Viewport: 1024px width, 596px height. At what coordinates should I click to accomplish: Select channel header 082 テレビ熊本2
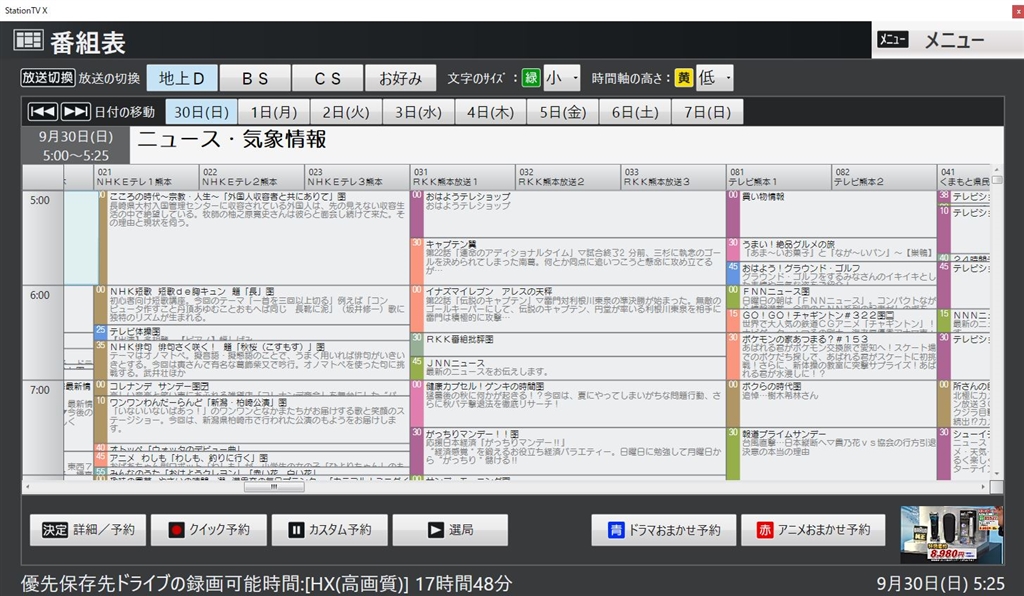tap(884, 177)
